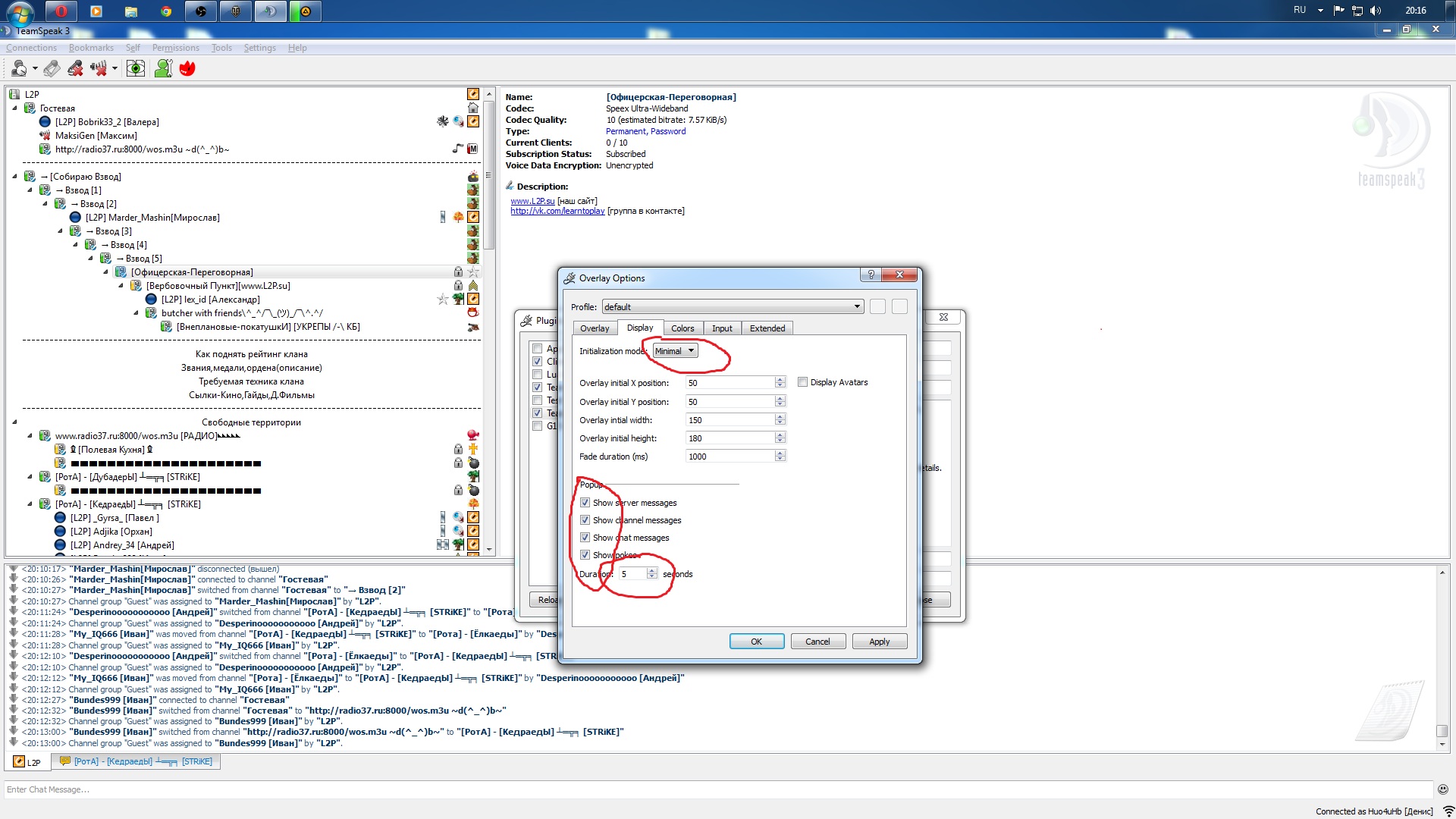1456x819 pixels.
Task: Toggle Show chat messages checkbox
Action: [x=585, y=538]
